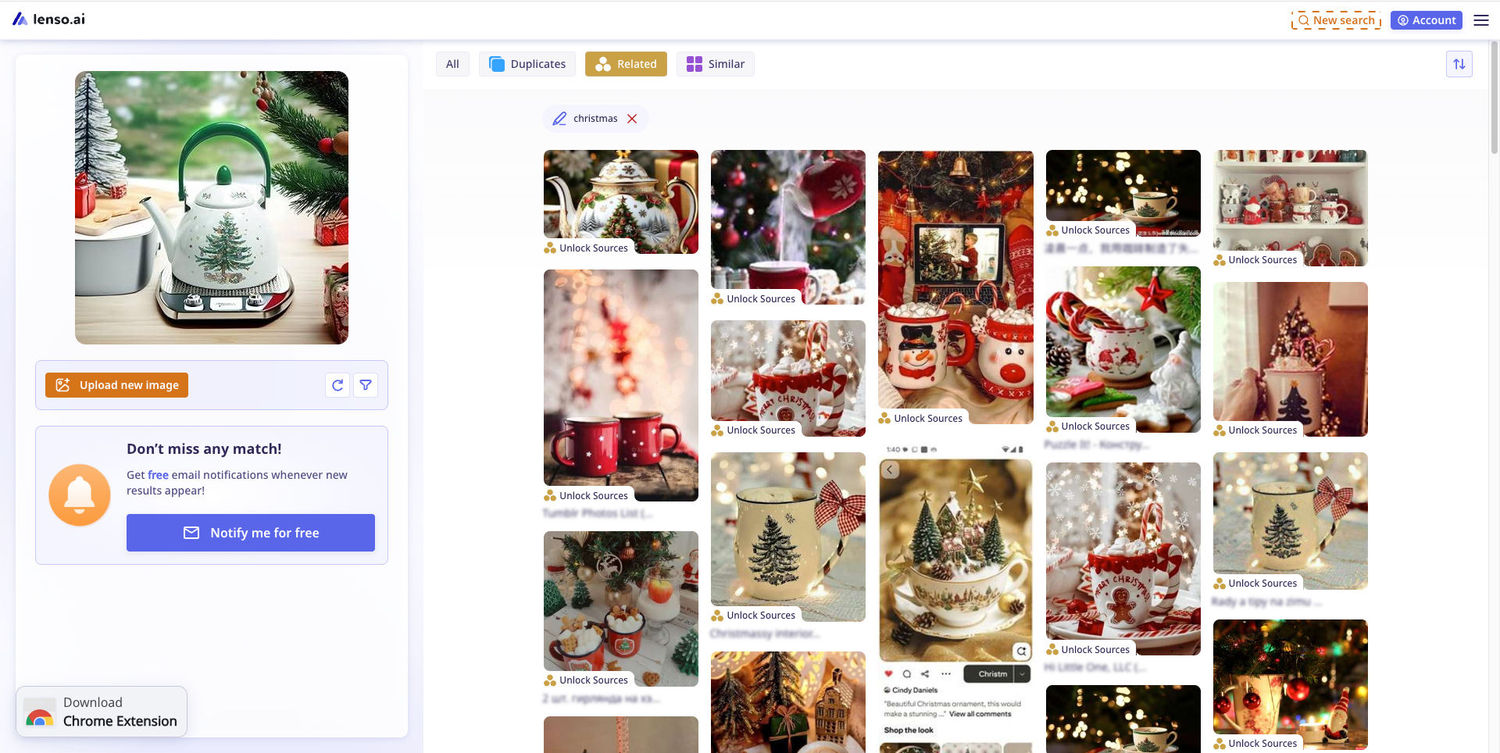Edit the christmas keyword pencil icon
Screen dimensions: 1500x753
[x=560, y=119]
